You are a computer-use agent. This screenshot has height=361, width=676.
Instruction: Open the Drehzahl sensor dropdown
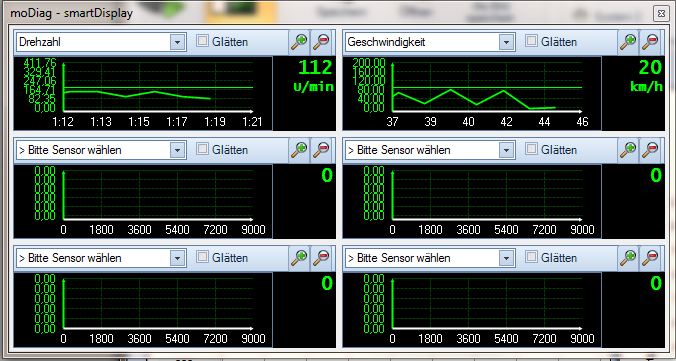178,42
